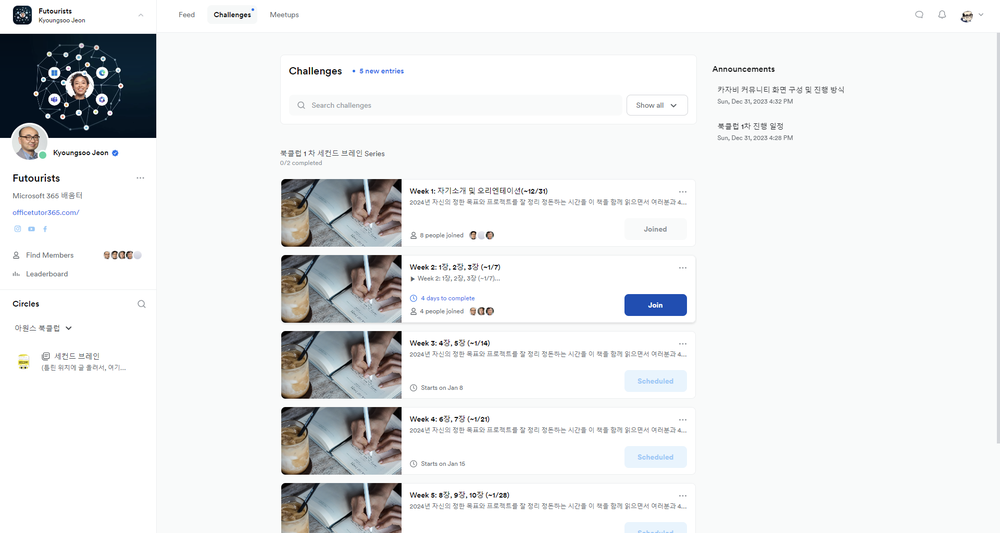Open the YouTube channel icon
Image resolution: width=1000 pixels, height=533 pixels.
[31, 229]
